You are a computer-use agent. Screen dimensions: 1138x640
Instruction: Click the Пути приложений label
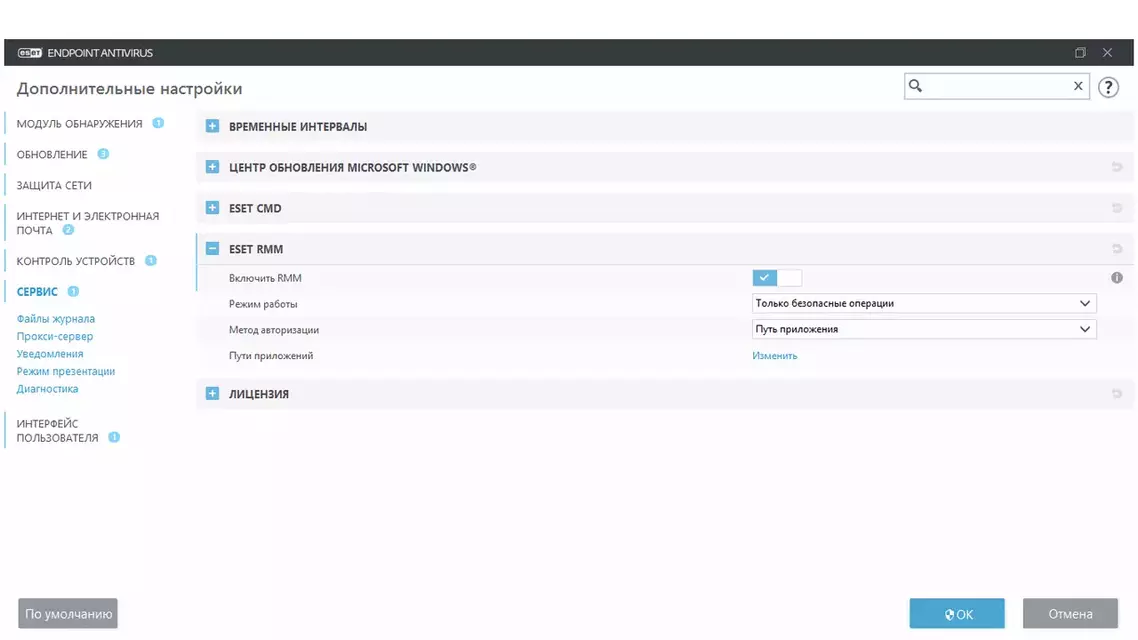point(271,356)
